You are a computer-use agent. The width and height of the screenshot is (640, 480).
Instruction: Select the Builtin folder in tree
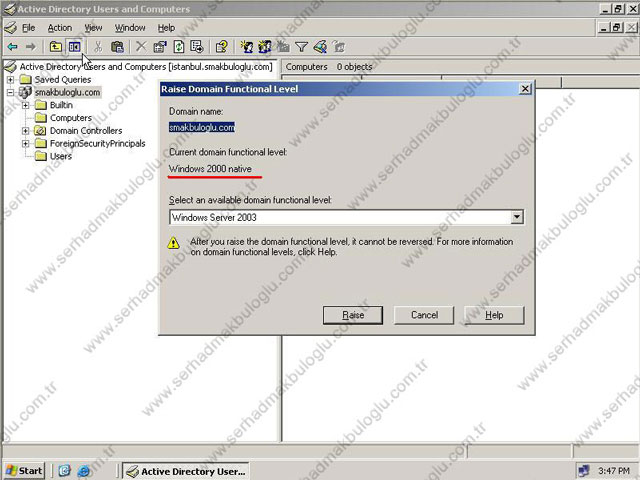61,105
